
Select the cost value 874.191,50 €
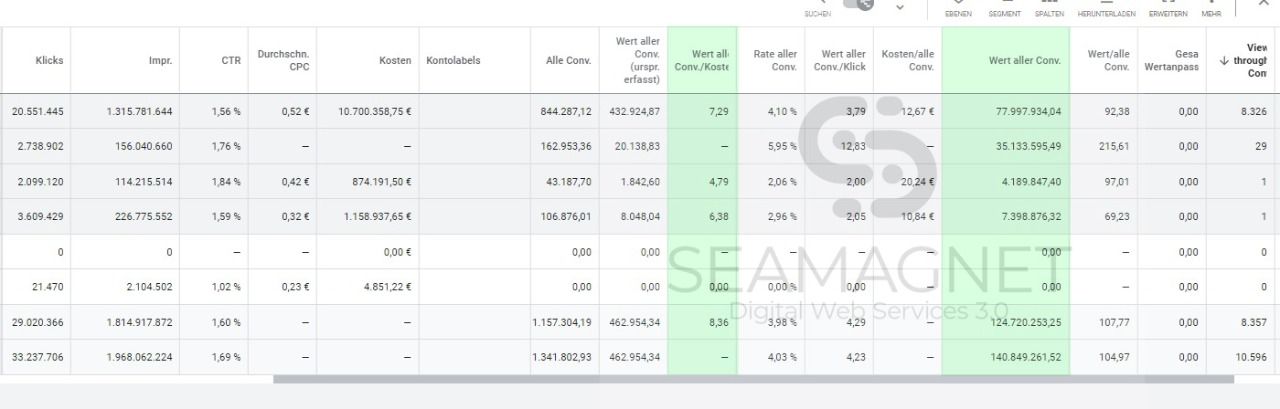pos(381,181)
